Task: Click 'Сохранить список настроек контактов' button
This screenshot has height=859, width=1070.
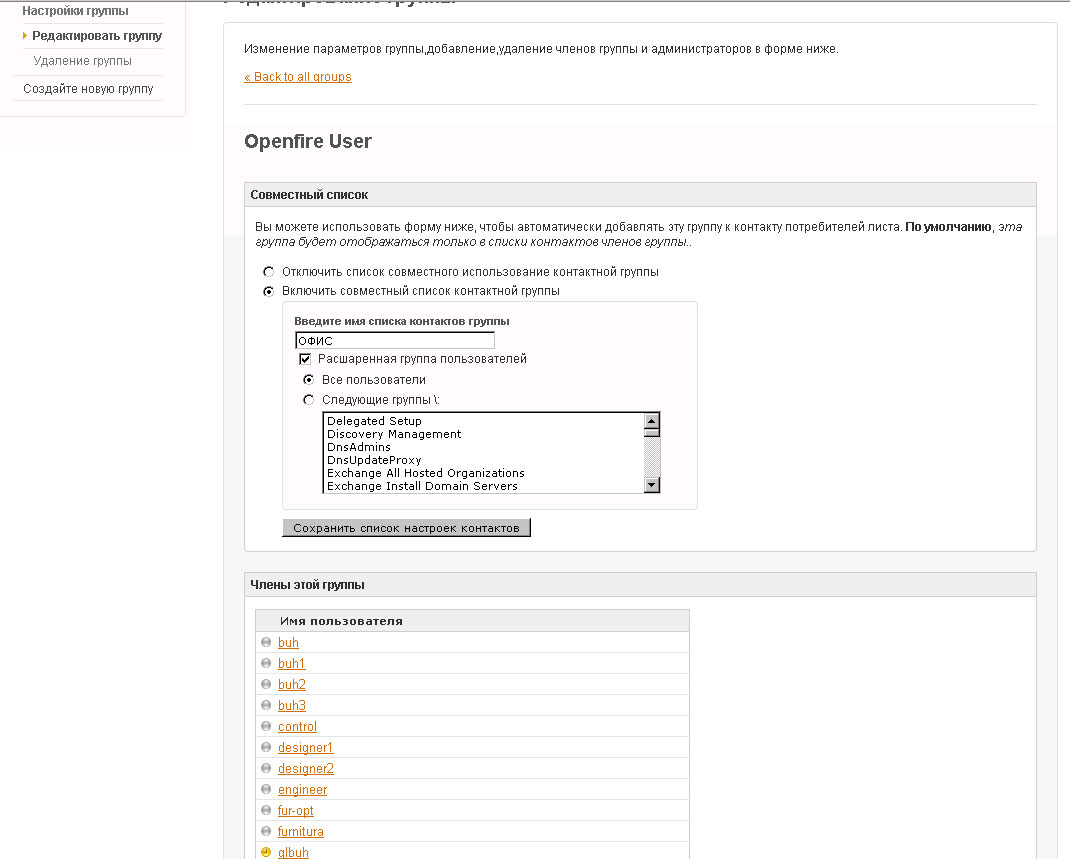Action: [x=406, y=528]
